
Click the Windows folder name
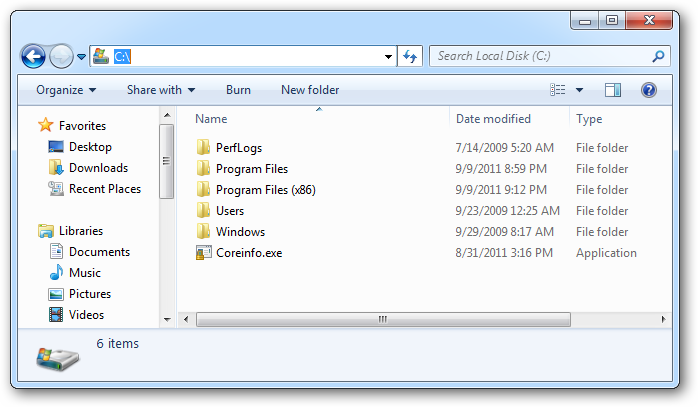240,232
